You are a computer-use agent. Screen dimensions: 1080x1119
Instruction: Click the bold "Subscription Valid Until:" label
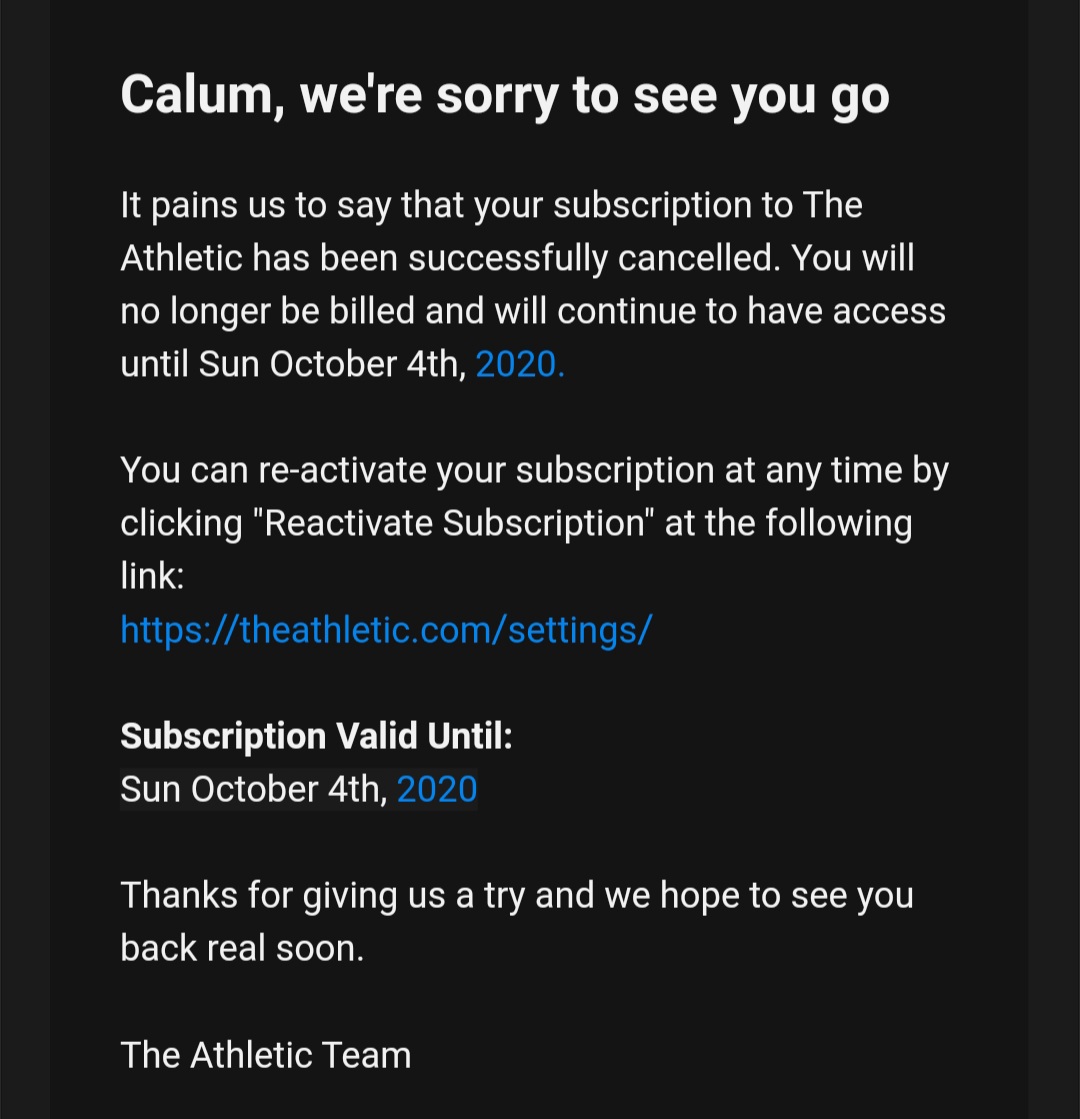click(316, 736)
